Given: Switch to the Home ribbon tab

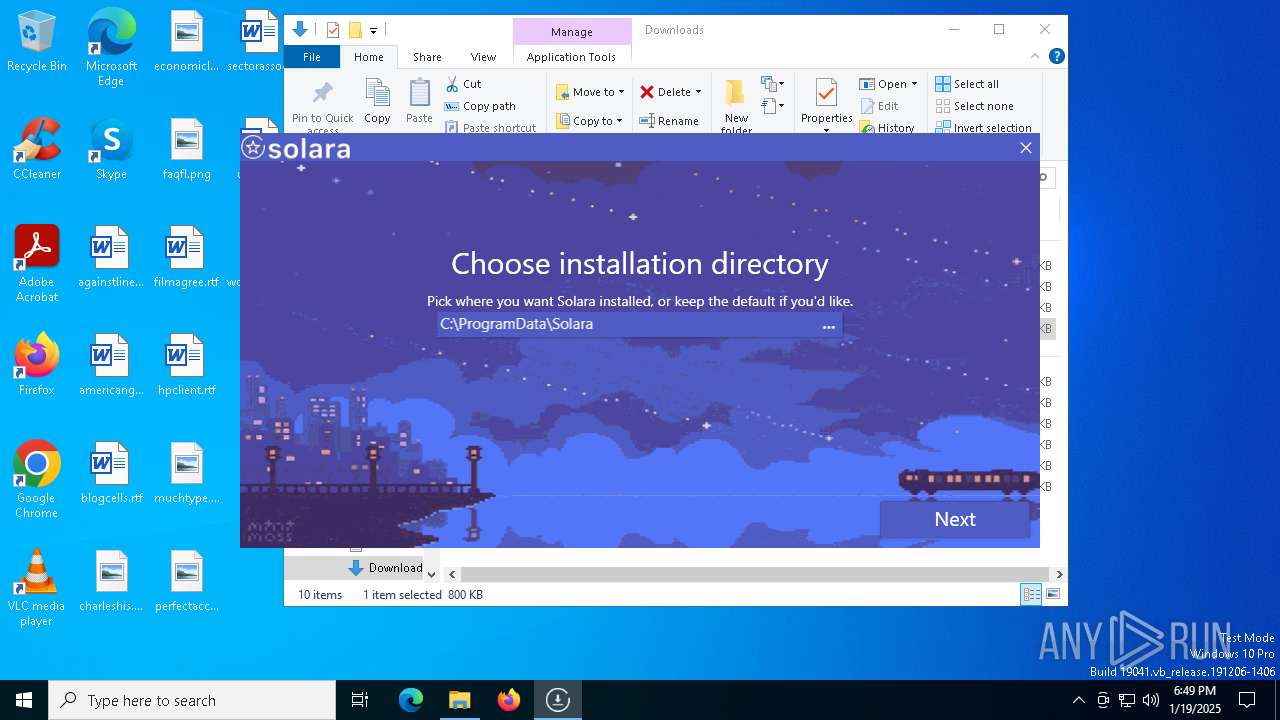Looking at the screenshot, I should coord(369,57).
